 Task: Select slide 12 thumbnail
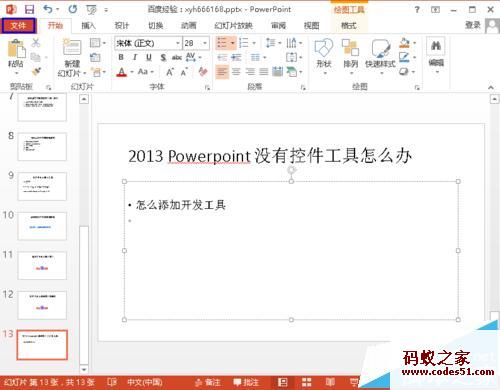tap(42, 305)
